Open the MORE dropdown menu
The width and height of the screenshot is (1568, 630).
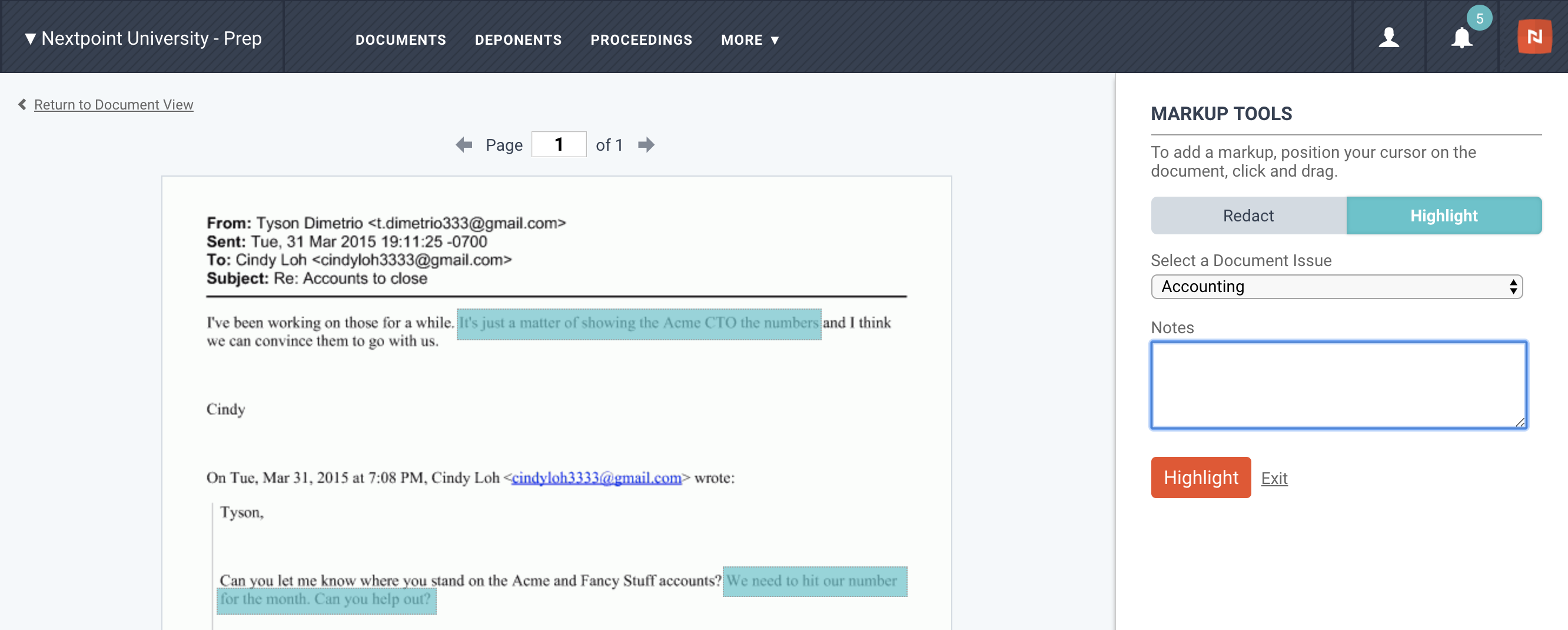(x=749, y=40)
